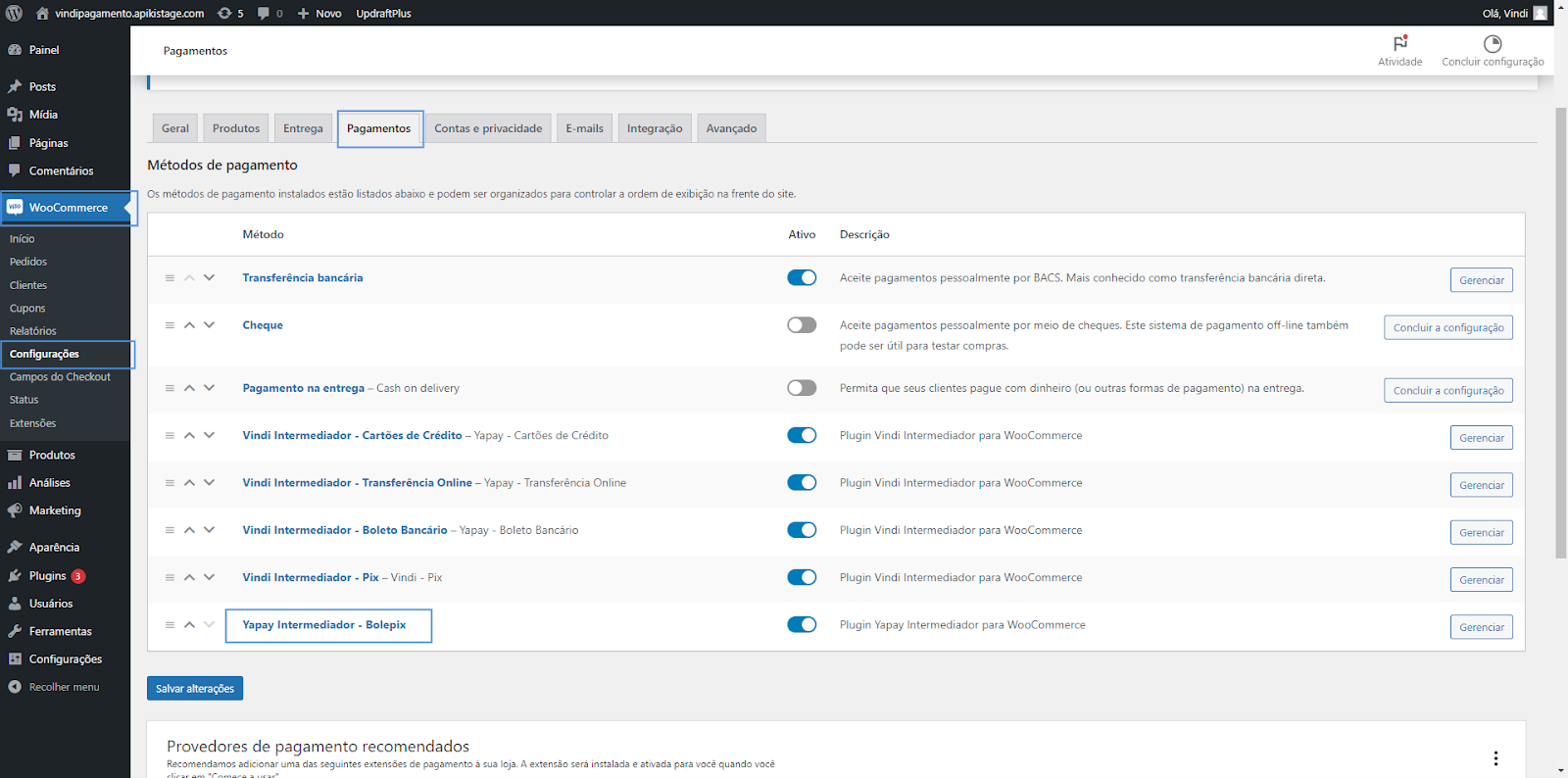Toggle off Vindi Transferência Online
Image resolution: width=1568 pixels, height=778 pixels.
coord(802,483)
